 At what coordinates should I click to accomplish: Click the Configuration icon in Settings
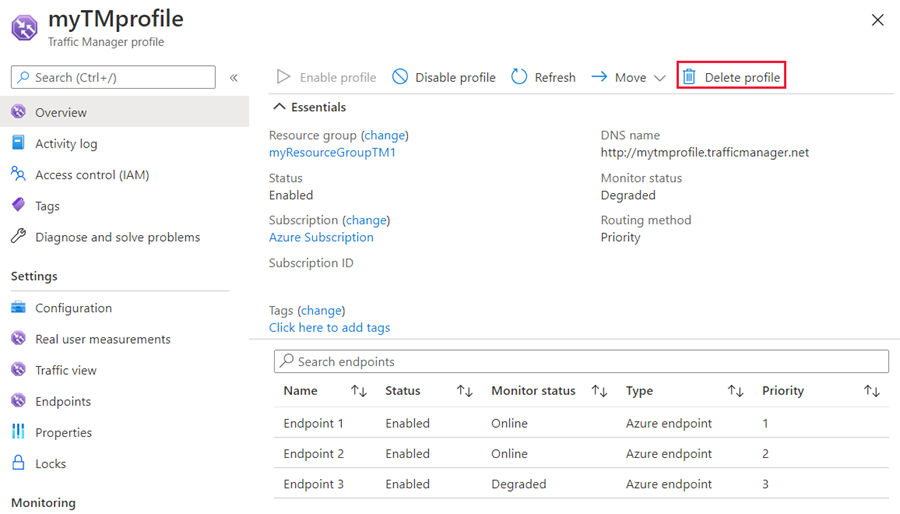click(x=18, y=307)
